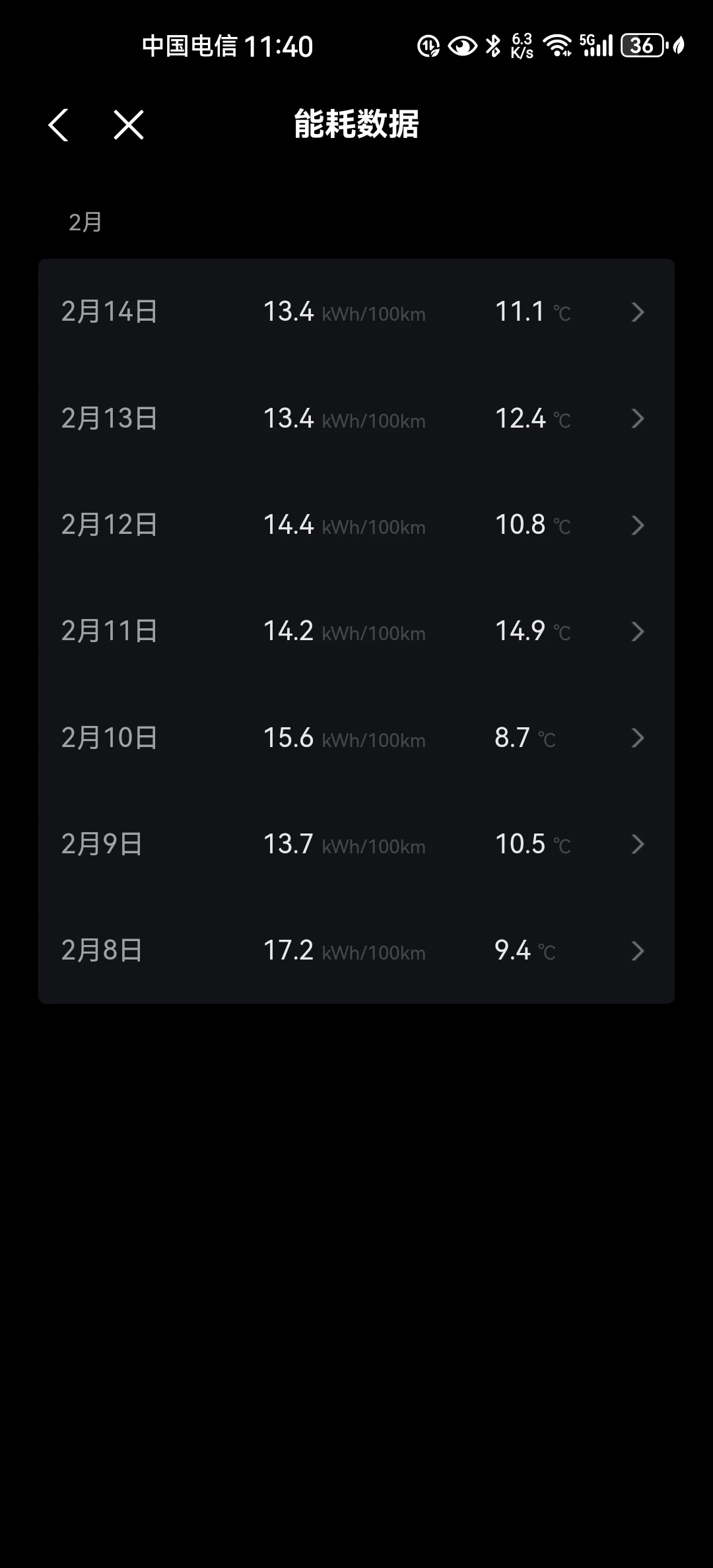Expand the 2月12日 entry chevron

(637, 525)
